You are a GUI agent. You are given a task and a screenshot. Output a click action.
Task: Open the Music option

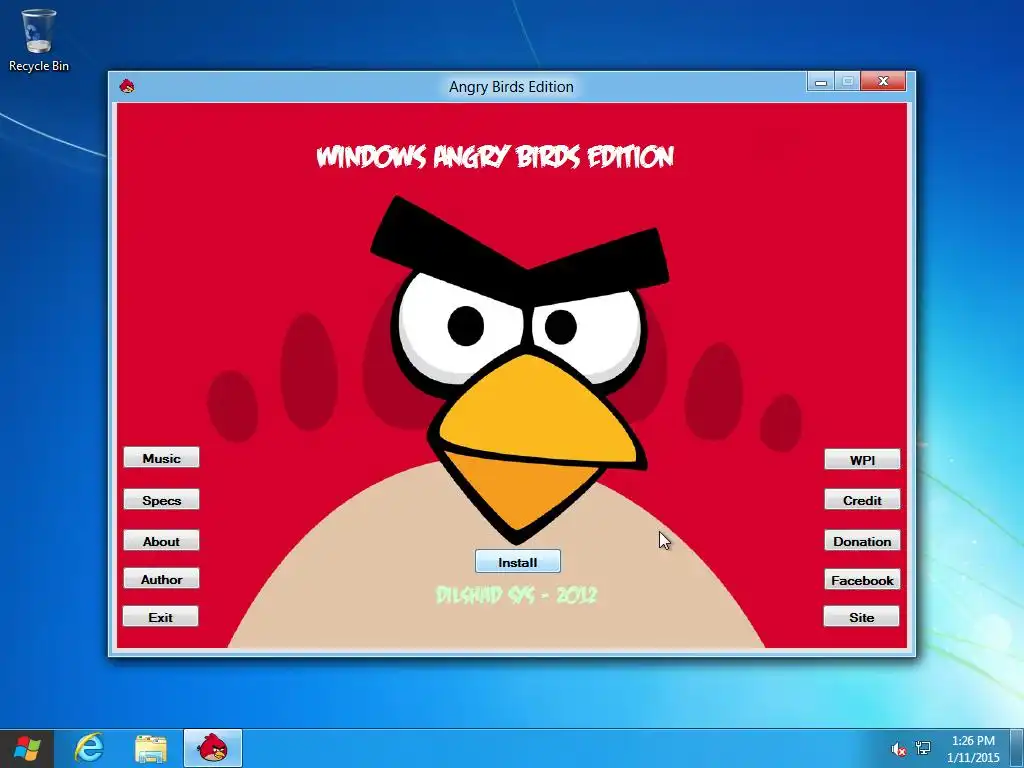point(161,458)
